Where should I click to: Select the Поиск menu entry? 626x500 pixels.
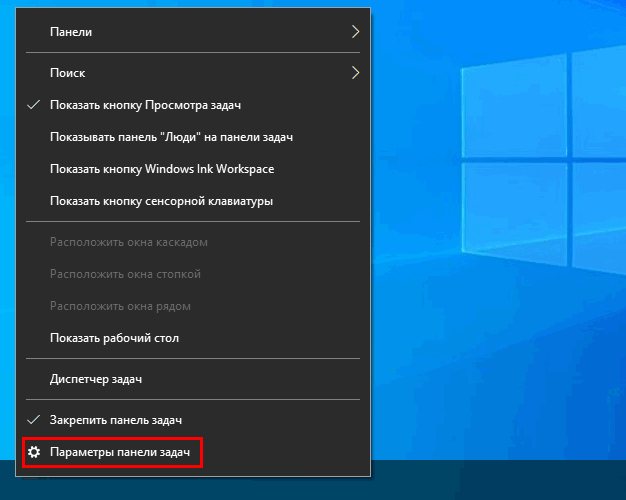67,73
